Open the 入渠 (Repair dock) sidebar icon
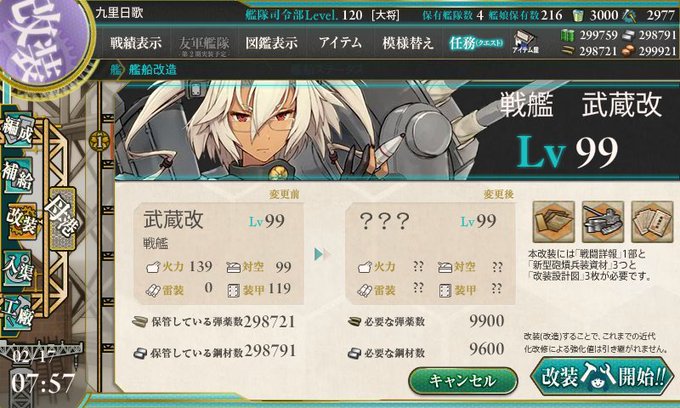The image size is (680, 408). 18,268
